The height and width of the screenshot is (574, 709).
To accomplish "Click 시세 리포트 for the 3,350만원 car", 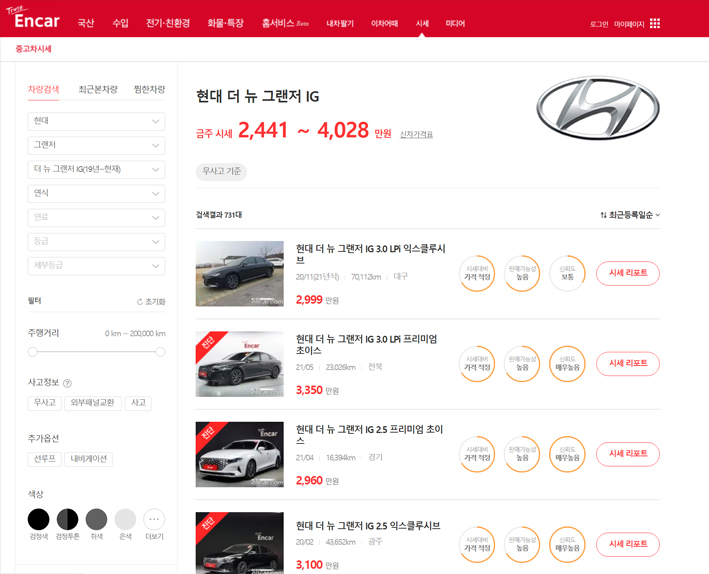I will point(628,364).
